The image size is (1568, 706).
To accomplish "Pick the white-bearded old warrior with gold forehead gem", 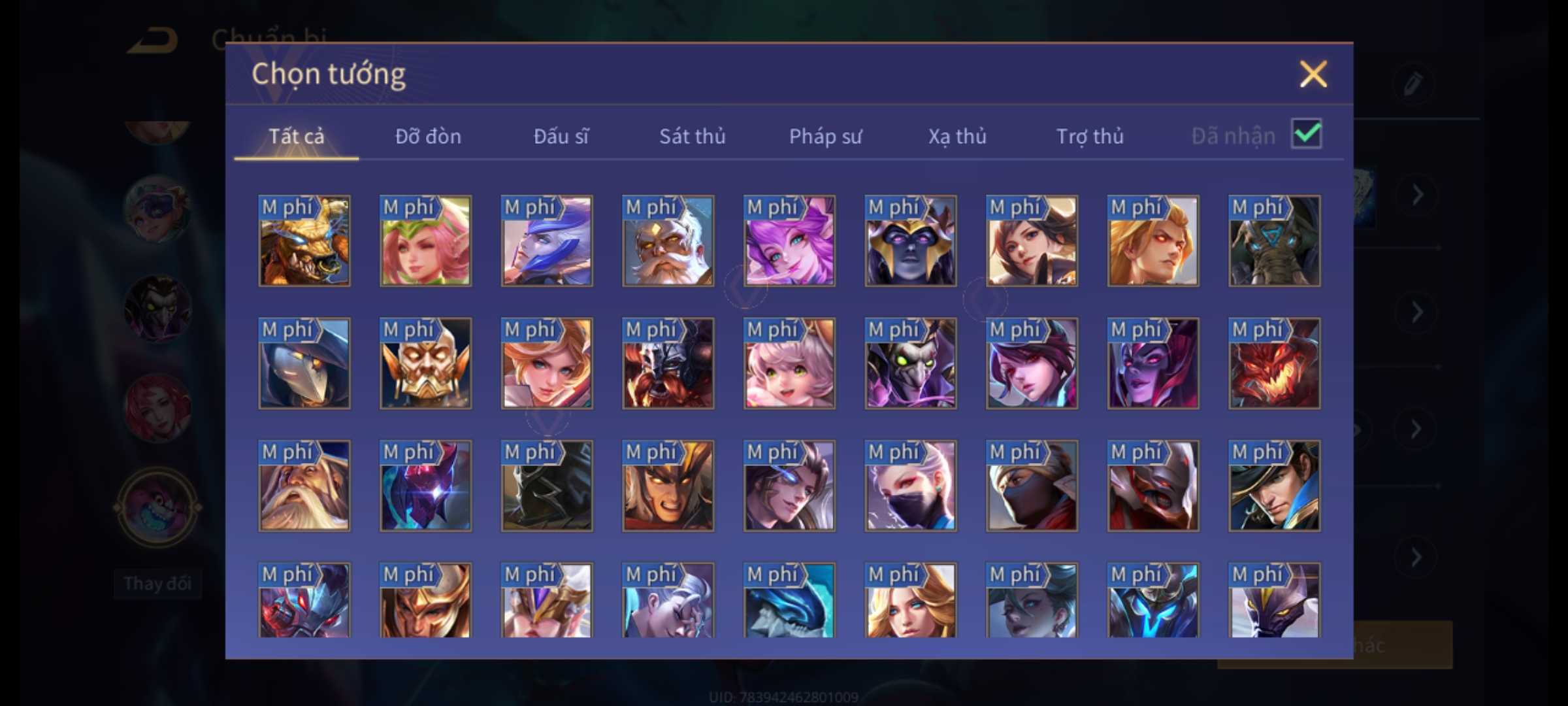I will (x=668, y=241).
